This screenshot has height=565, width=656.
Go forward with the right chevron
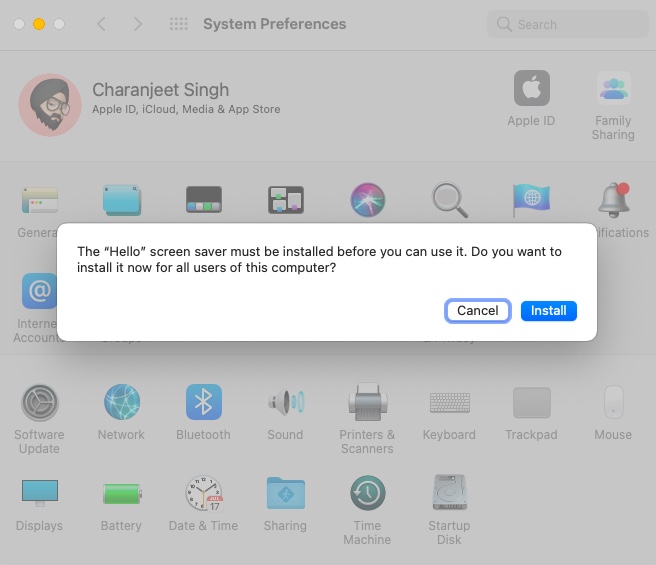tap(138, 24)
